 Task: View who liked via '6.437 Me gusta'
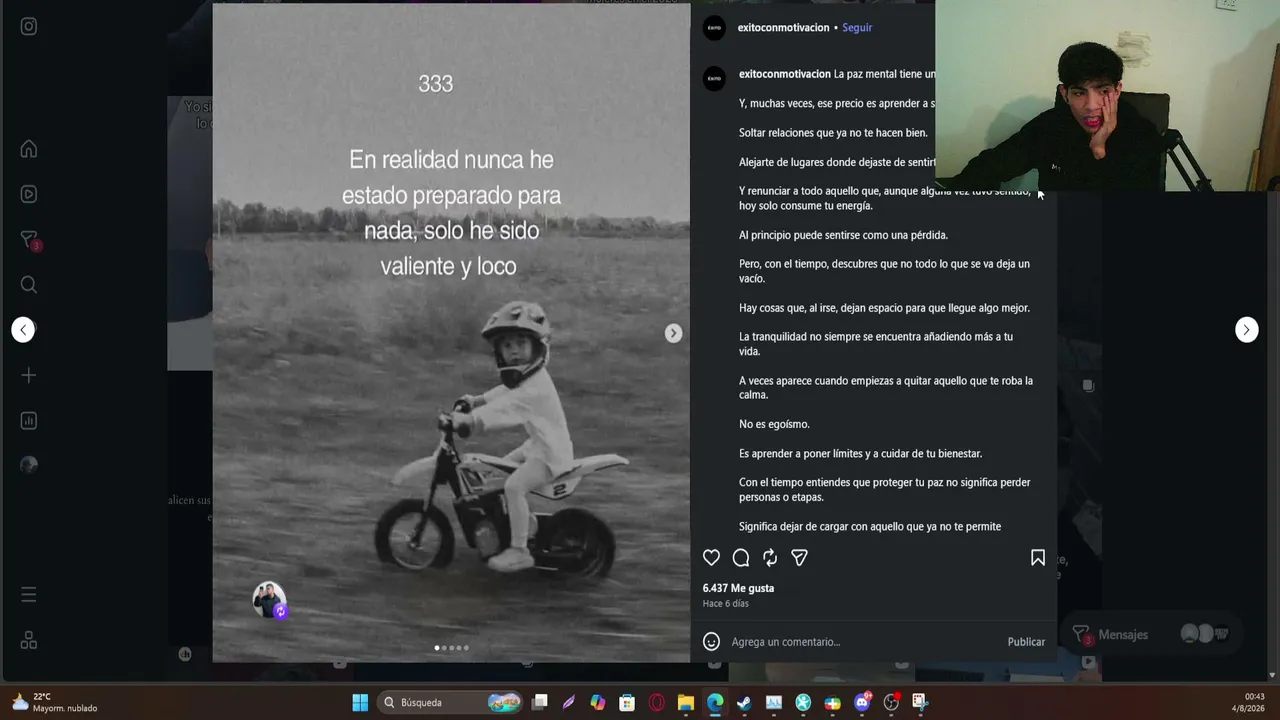pos(738,588)
